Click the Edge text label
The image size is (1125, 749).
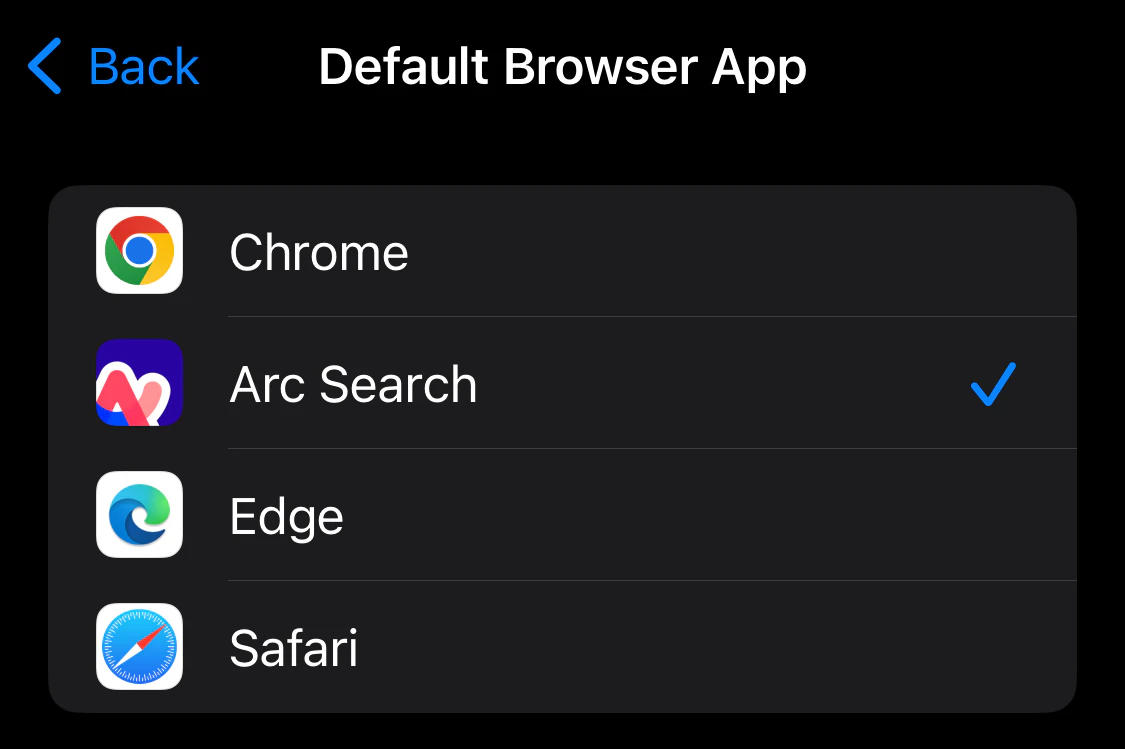[286, 517]
